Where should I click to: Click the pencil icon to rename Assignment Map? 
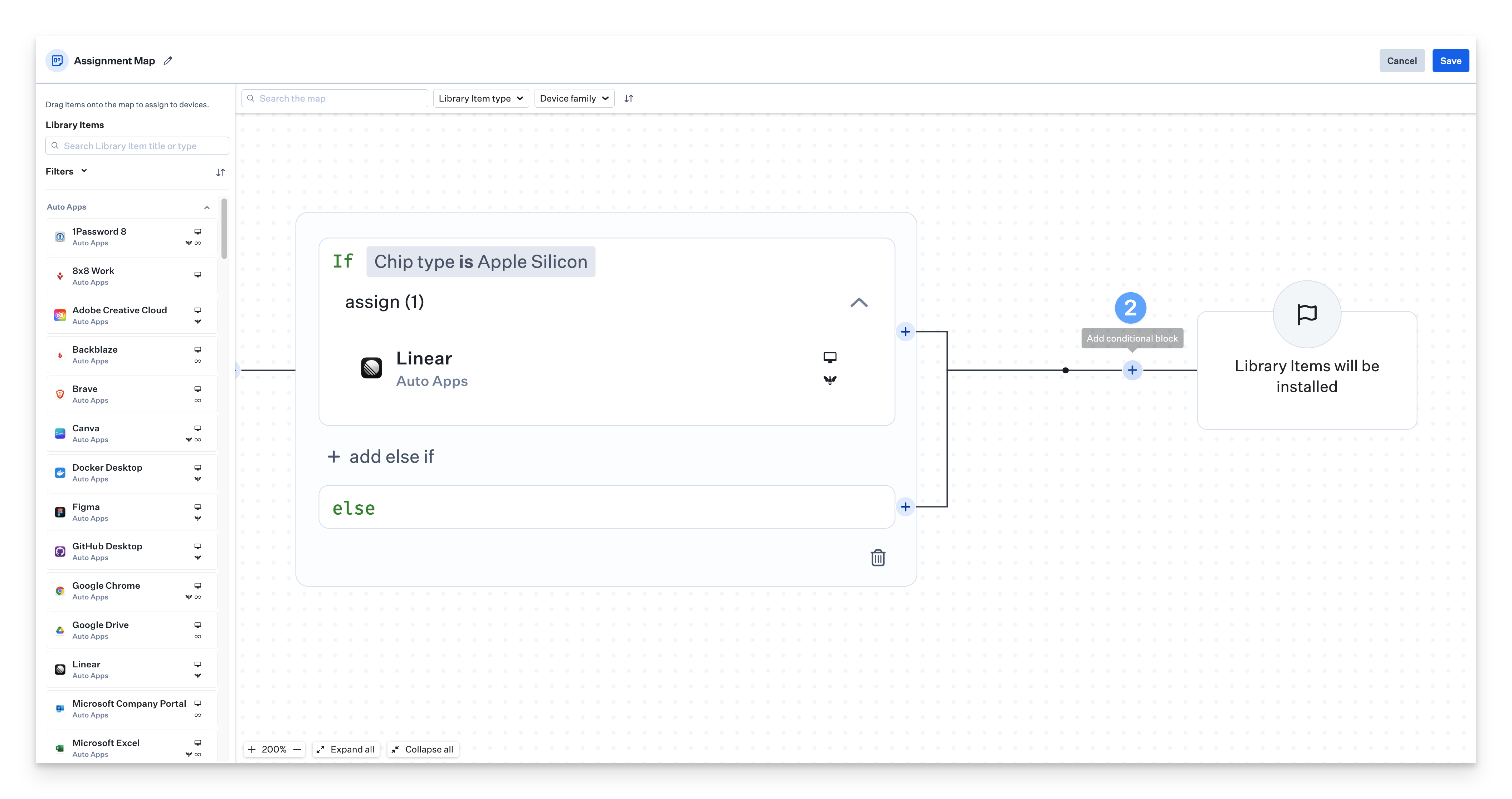point(168,60)
